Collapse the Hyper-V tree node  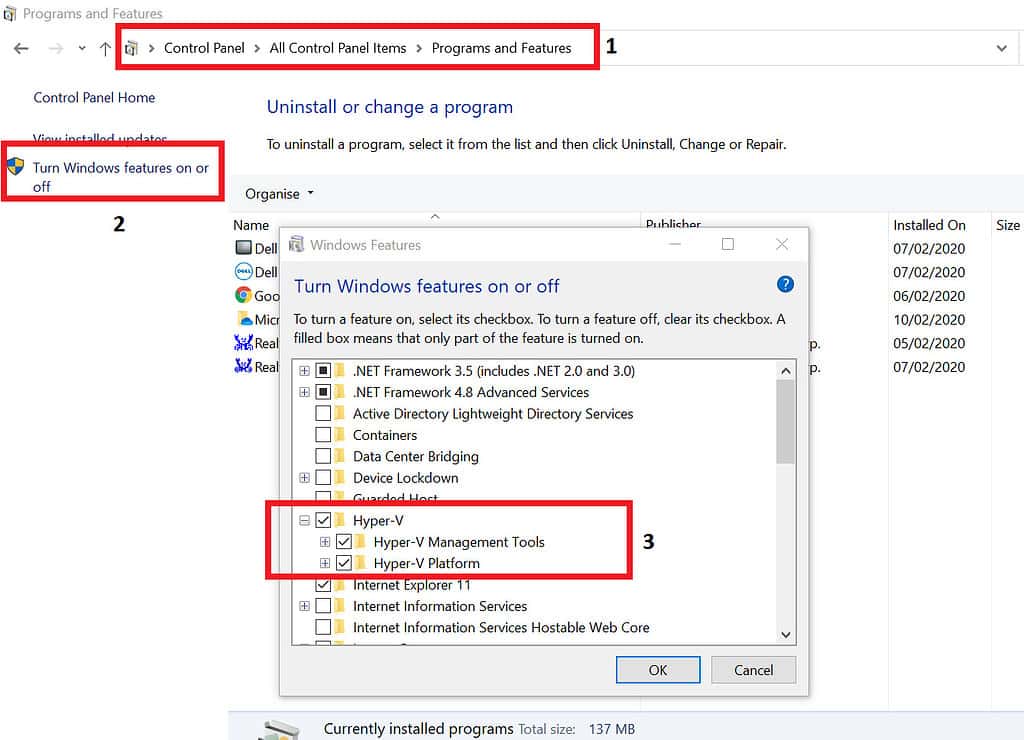pyautogui.click(x=304, y=521)
